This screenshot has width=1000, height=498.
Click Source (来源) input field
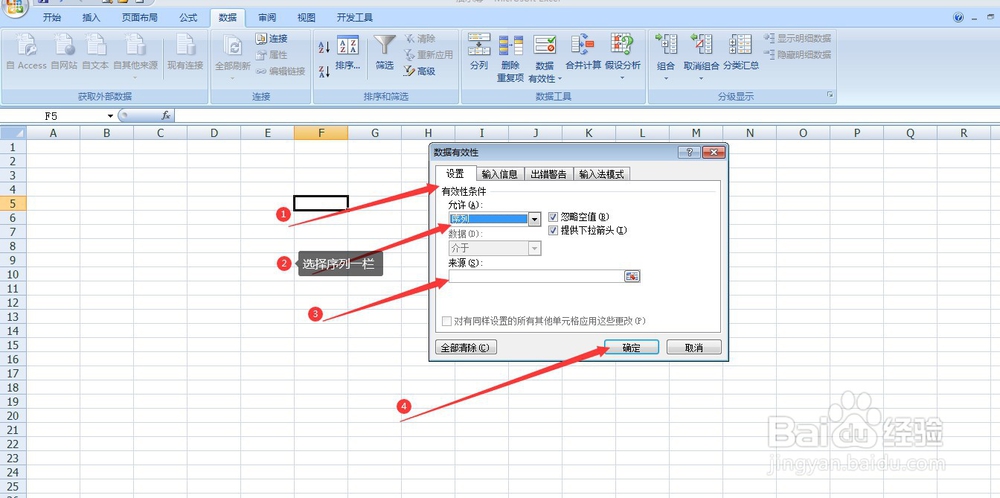(x=536, y=276)
